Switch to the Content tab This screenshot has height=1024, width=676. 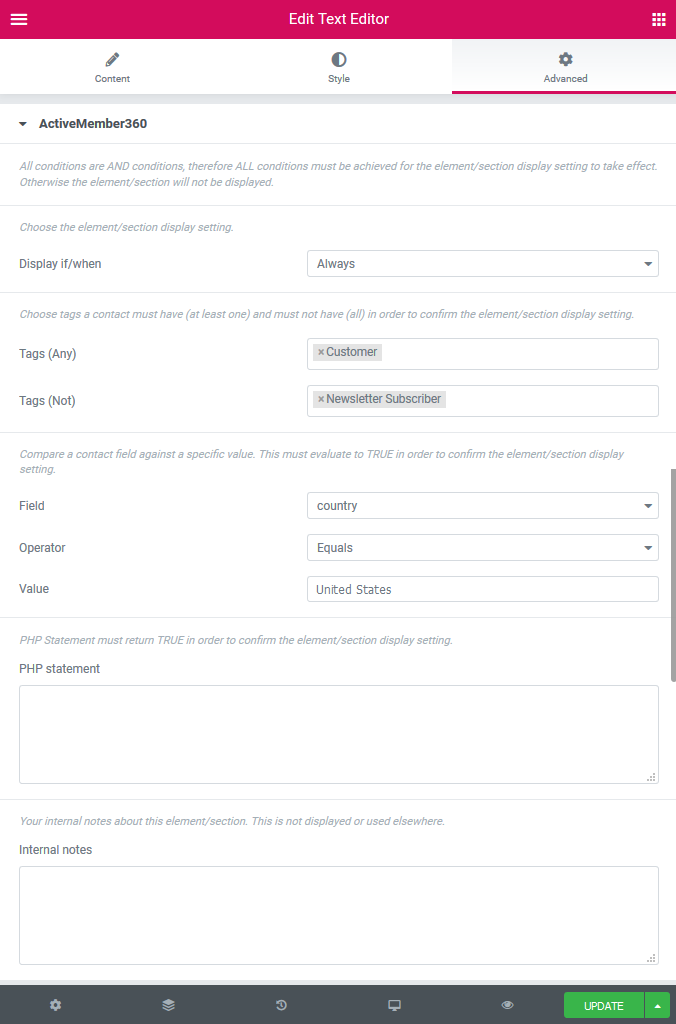click(x=112, y=67)
